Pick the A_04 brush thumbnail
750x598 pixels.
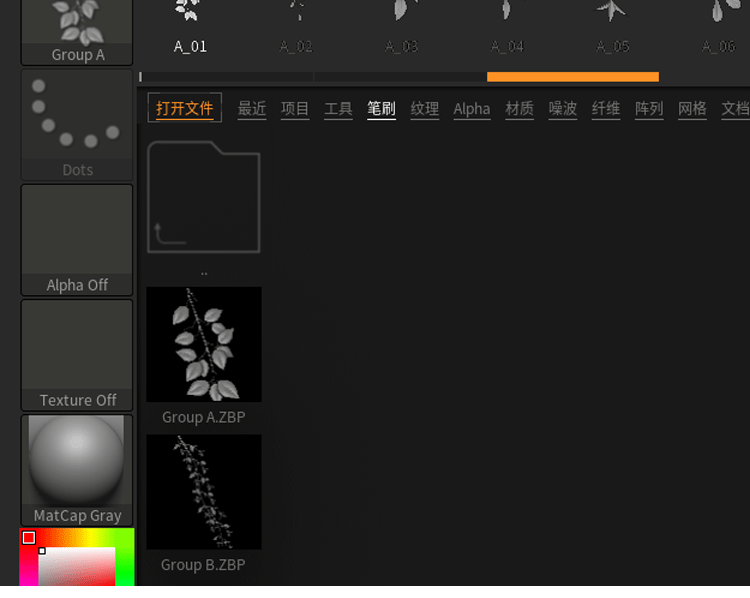pos(507,25)
